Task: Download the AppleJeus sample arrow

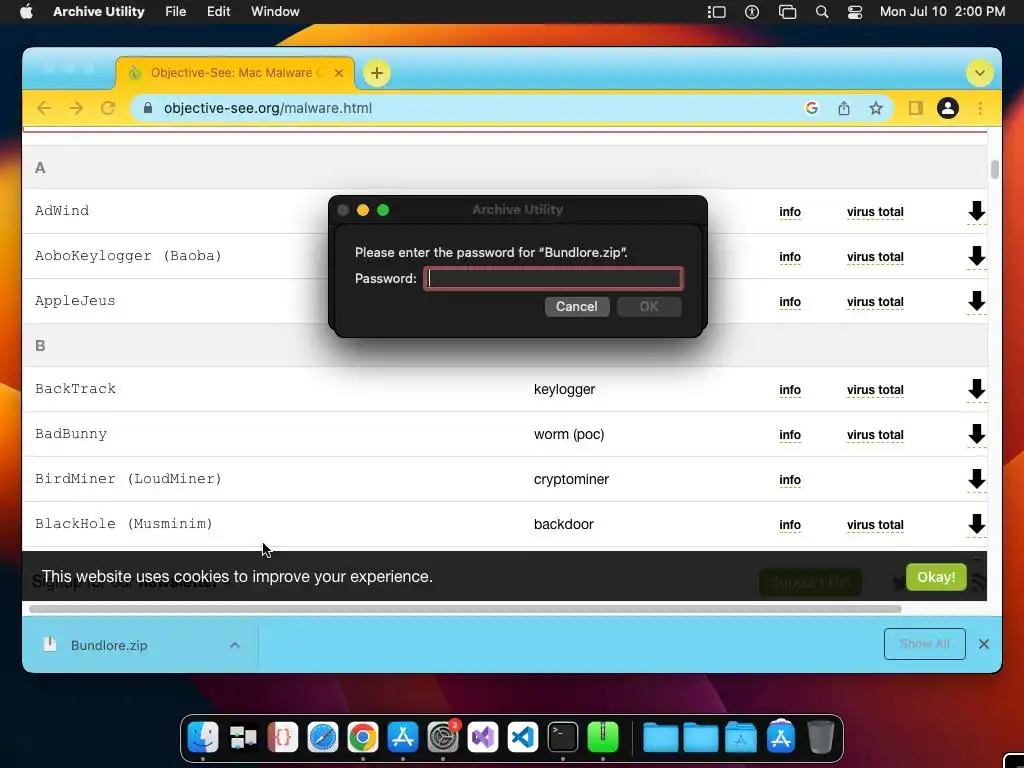Action: coord(976,301)
